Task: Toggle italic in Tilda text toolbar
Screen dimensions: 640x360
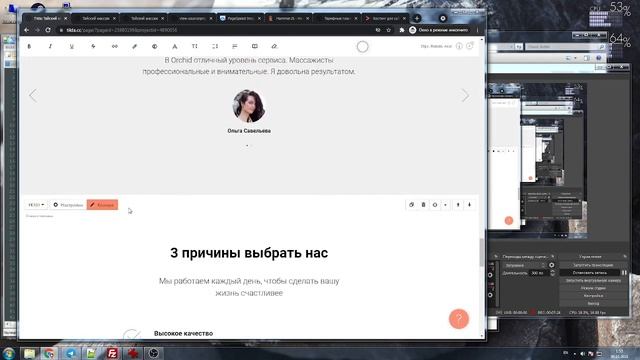Action: (x=50, y=47)
